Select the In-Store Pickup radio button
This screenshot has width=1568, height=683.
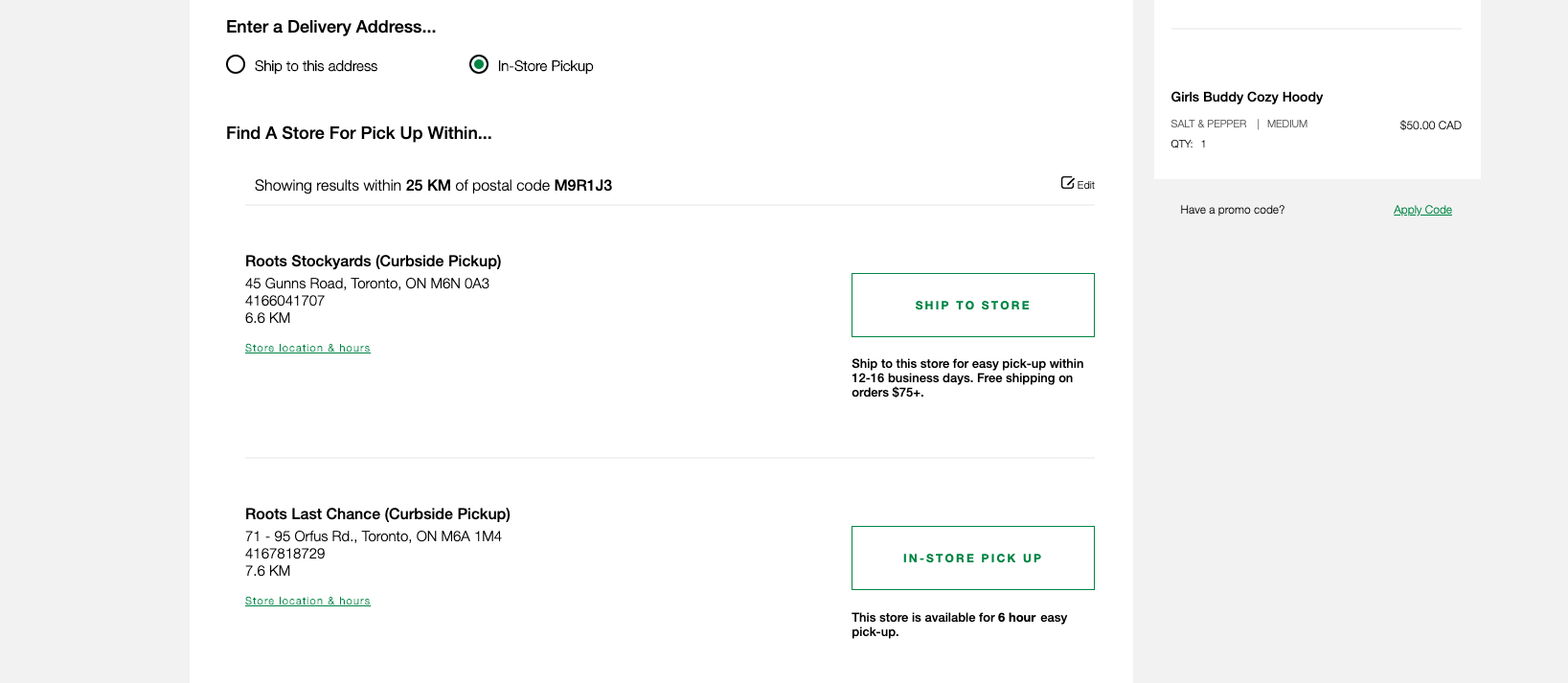point(479,64)
